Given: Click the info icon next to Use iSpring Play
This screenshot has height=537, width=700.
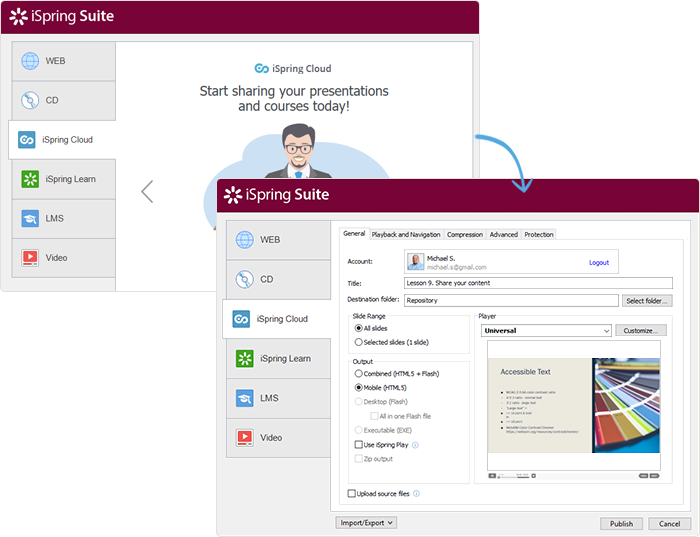Looking at the screenshot, I should pos(415,445).
